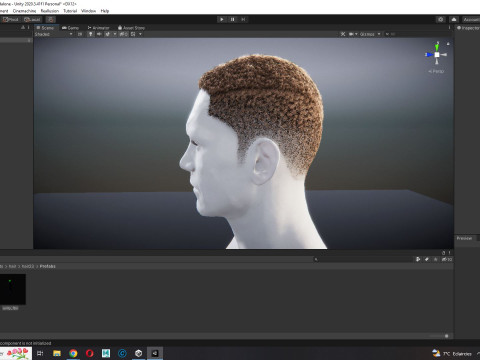This screenshot has width=480, height=360.
Task: Toggle Pivot handle position mode
Action: tap(10, 19)
